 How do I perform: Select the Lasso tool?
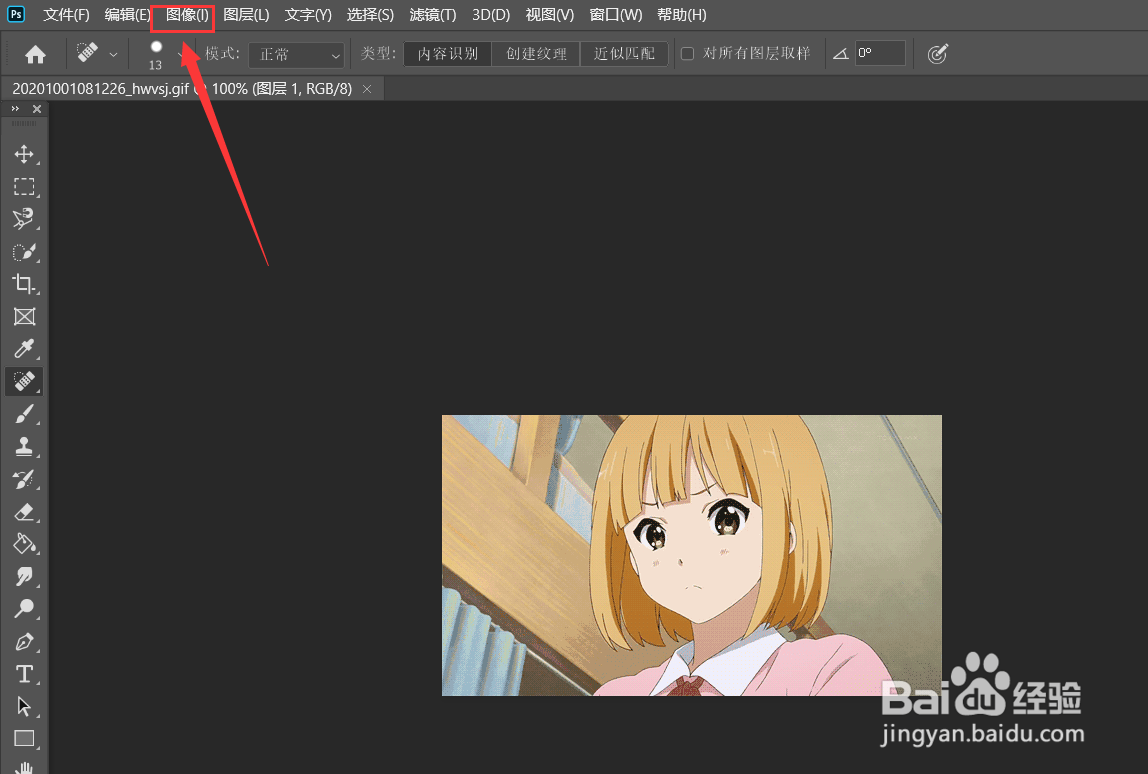pos(24,219)
